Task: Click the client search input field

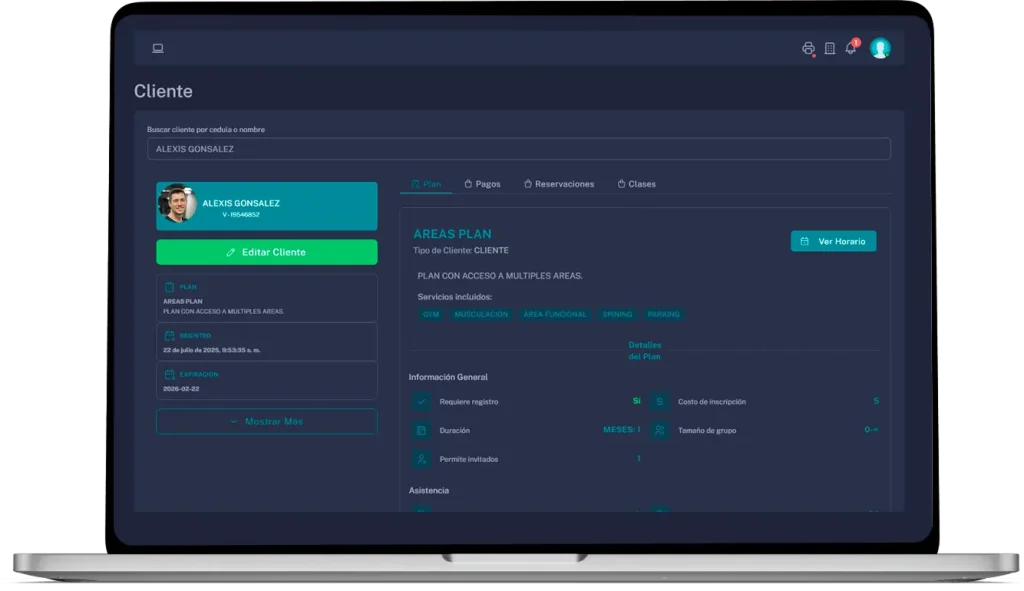Action: [518, 149]
